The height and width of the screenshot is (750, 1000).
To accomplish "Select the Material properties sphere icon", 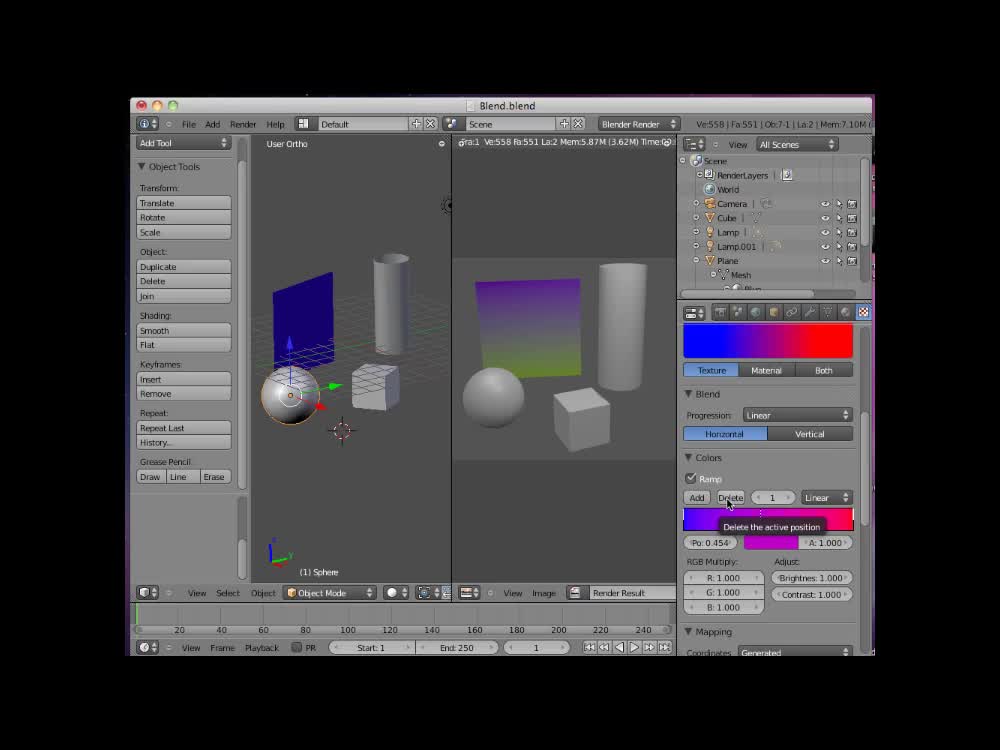I will [x=843, y=312].
